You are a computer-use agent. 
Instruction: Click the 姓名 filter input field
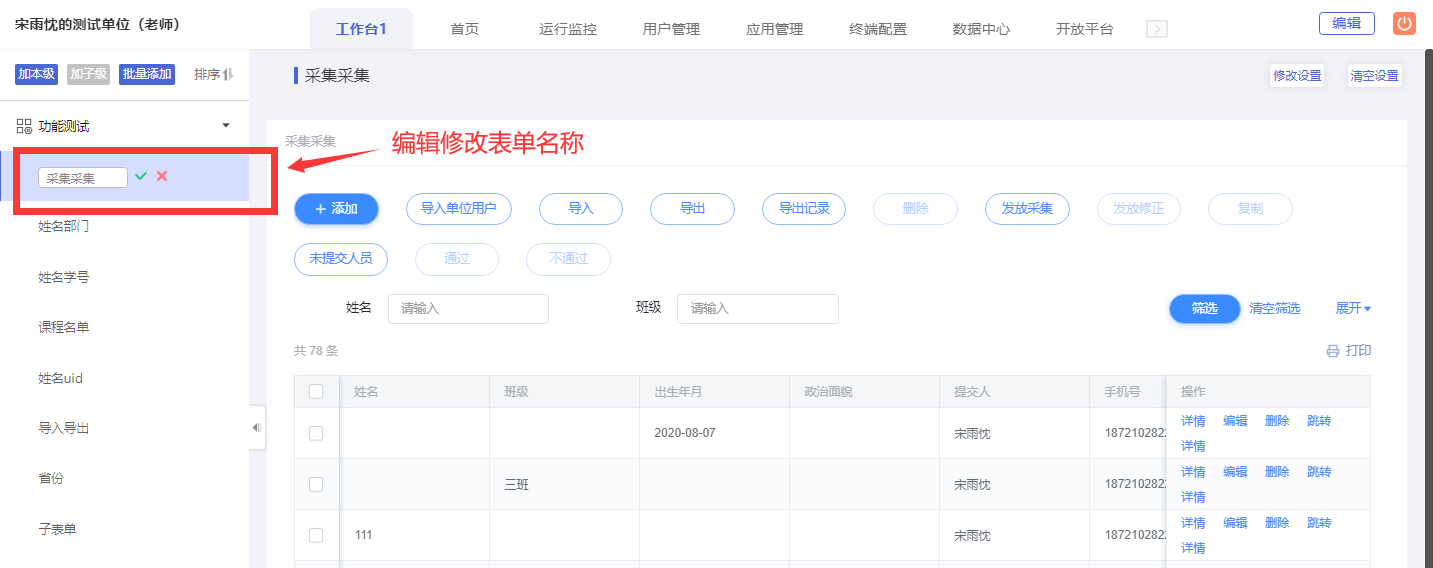tap(468, 309)
